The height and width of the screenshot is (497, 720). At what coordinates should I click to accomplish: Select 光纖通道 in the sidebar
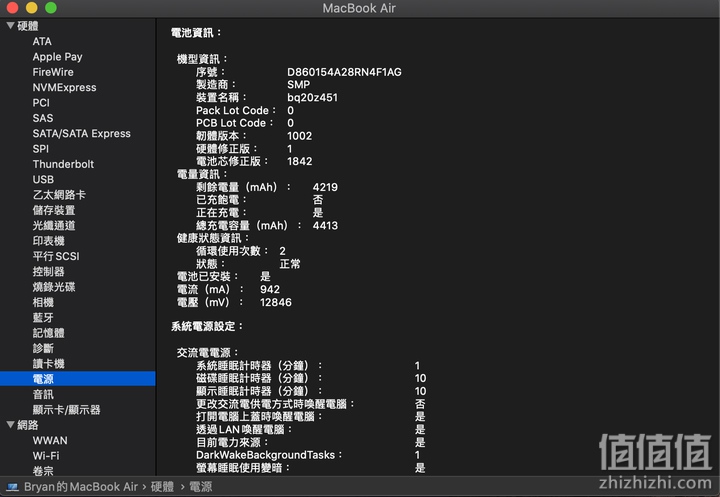click(54, 226)
